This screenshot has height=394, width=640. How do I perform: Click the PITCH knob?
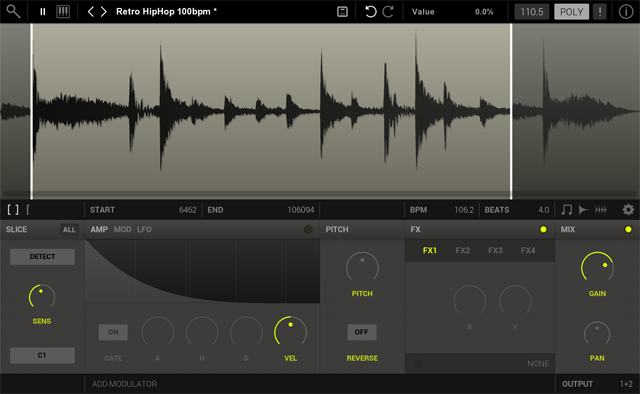tap(362, 267)
